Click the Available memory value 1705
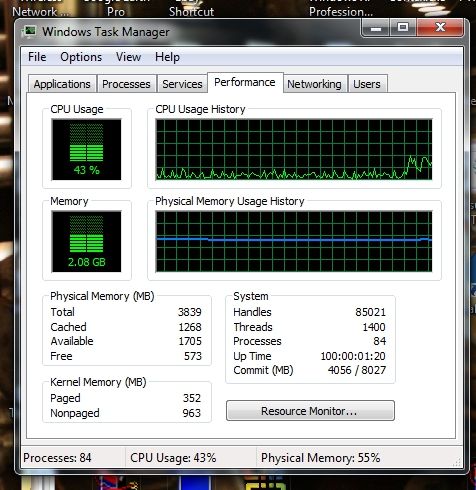476x490 pixels. (x=190, y=341)
